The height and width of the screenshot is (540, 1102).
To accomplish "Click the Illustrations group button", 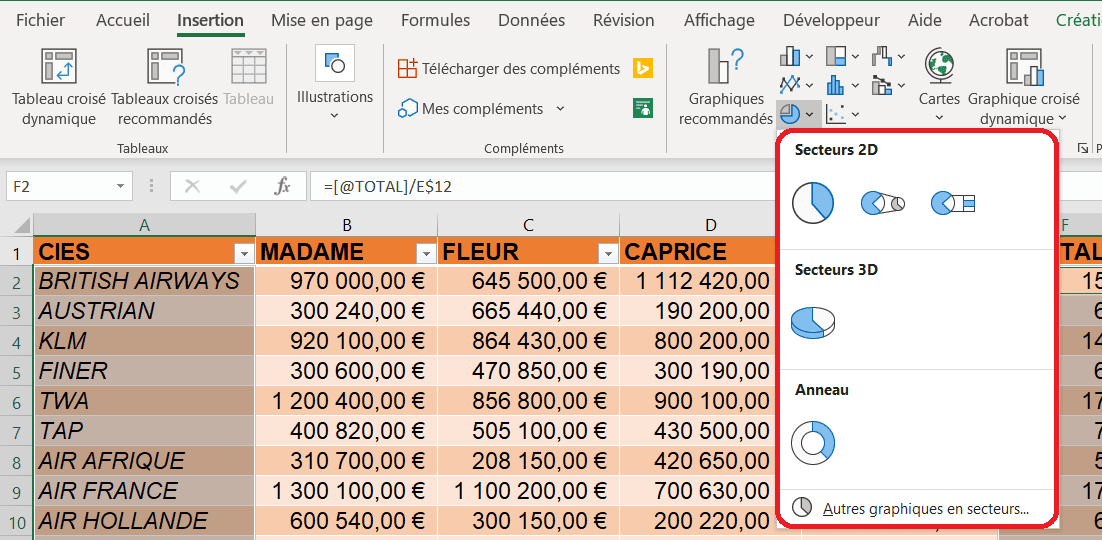I will click(x=335, y=84).
